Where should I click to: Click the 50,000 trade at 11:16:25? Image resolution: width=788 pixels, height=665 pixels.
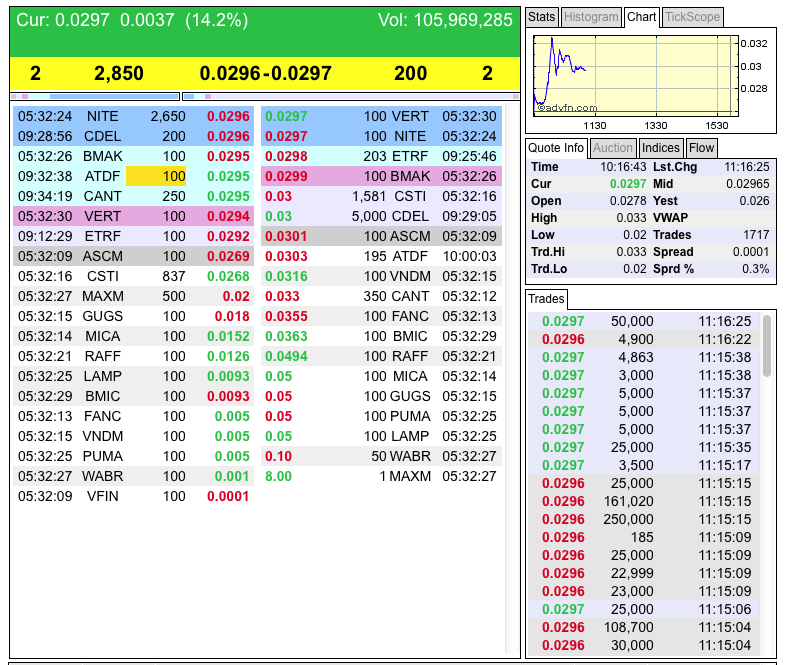(643, 321)
